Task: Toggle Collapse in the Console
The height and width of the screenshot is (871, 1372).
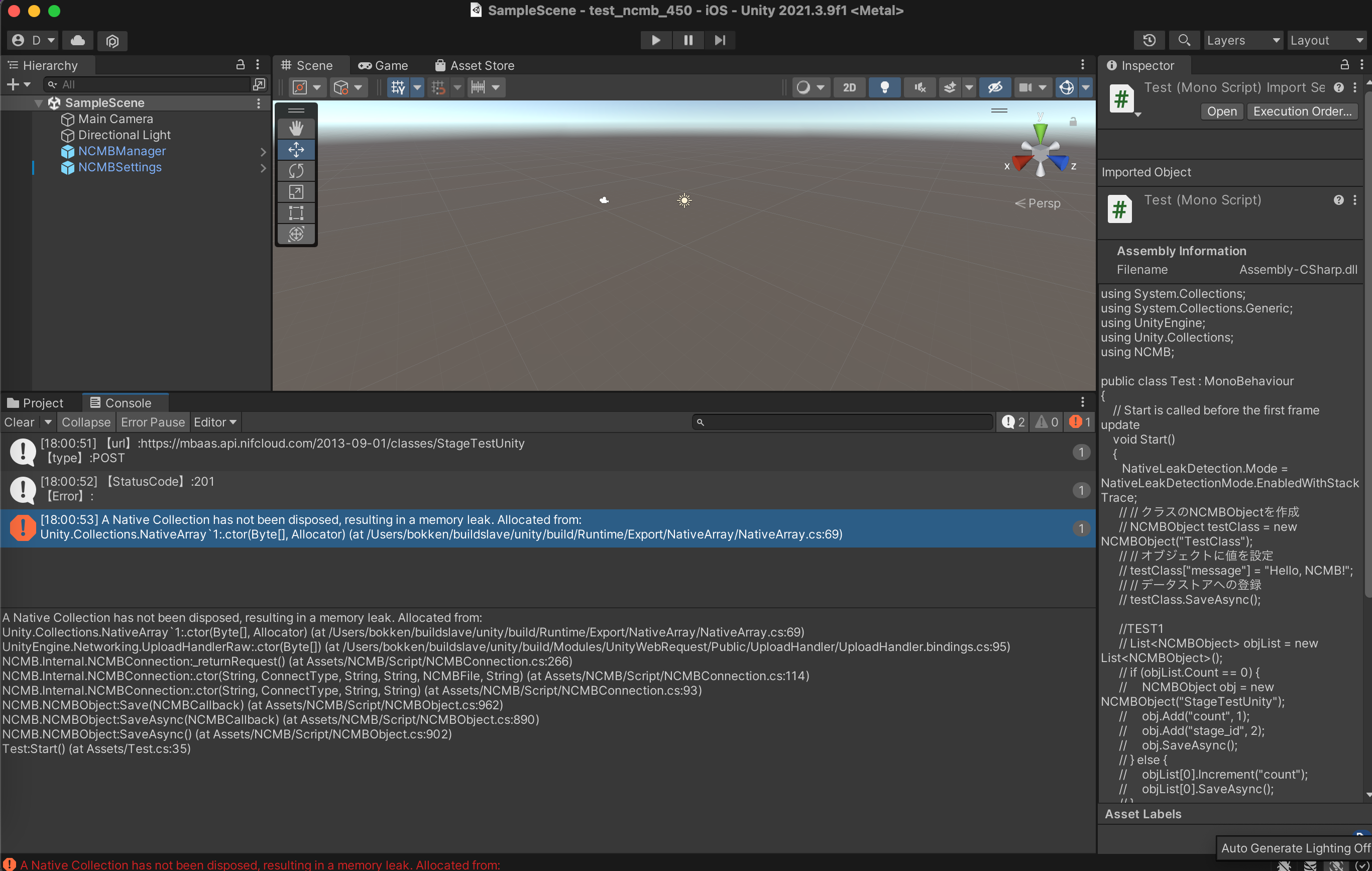Action: [85, 422]
